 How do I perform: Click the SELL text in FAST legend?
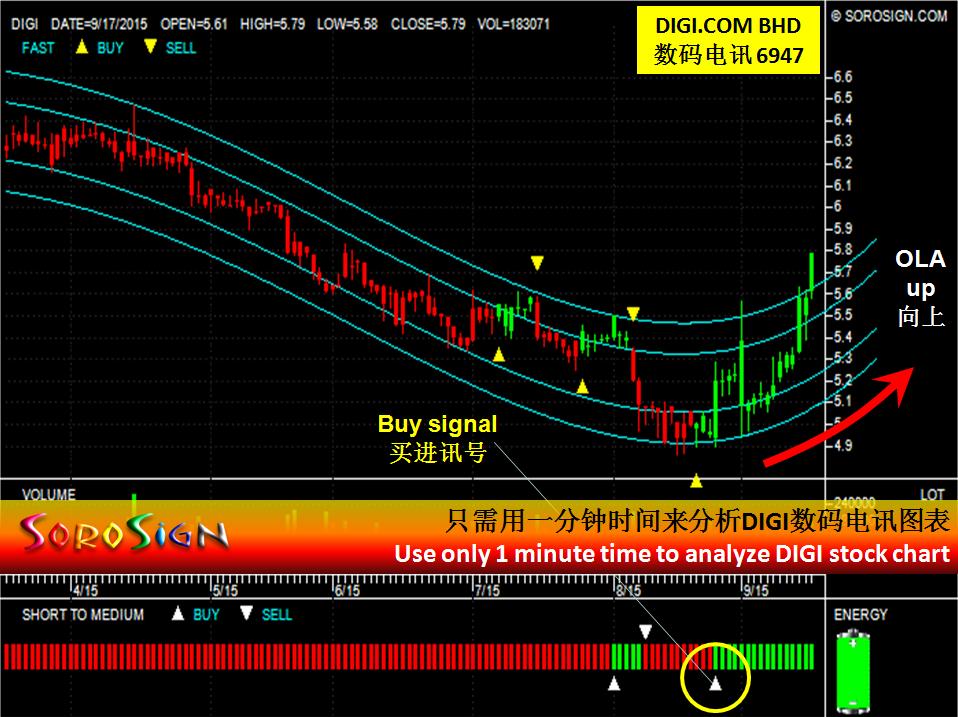pyautogui.click(x=181, y=48)
